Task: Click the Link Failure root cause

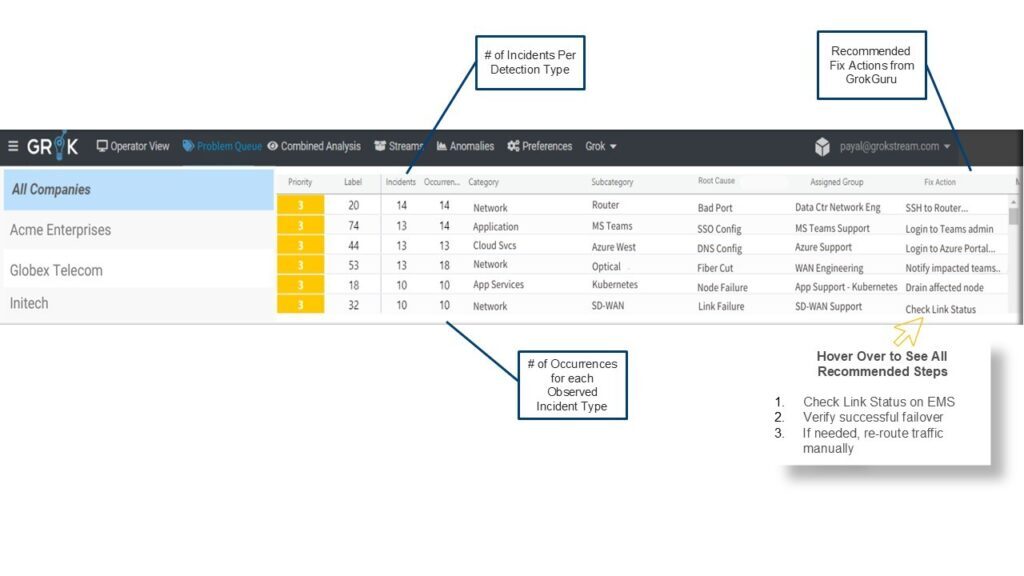Action: [x=721, y=306]
